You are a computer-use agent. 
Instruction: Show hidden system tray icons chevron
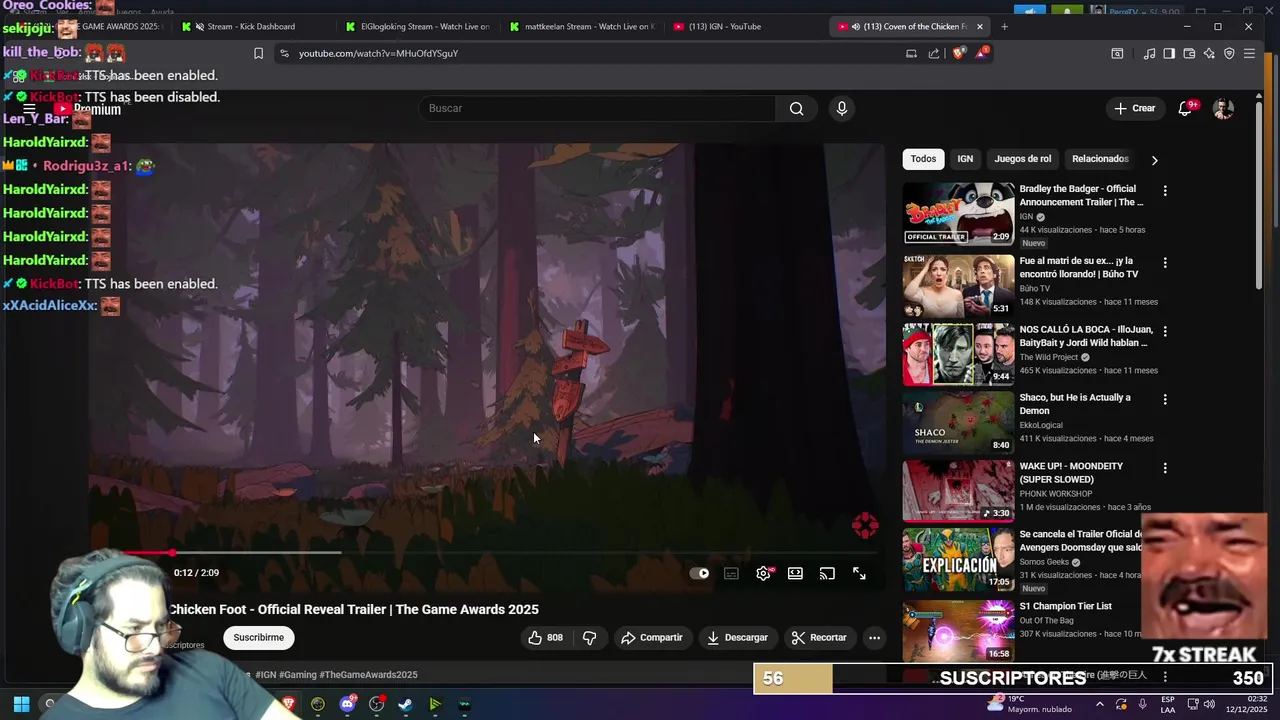point(1100,704)
